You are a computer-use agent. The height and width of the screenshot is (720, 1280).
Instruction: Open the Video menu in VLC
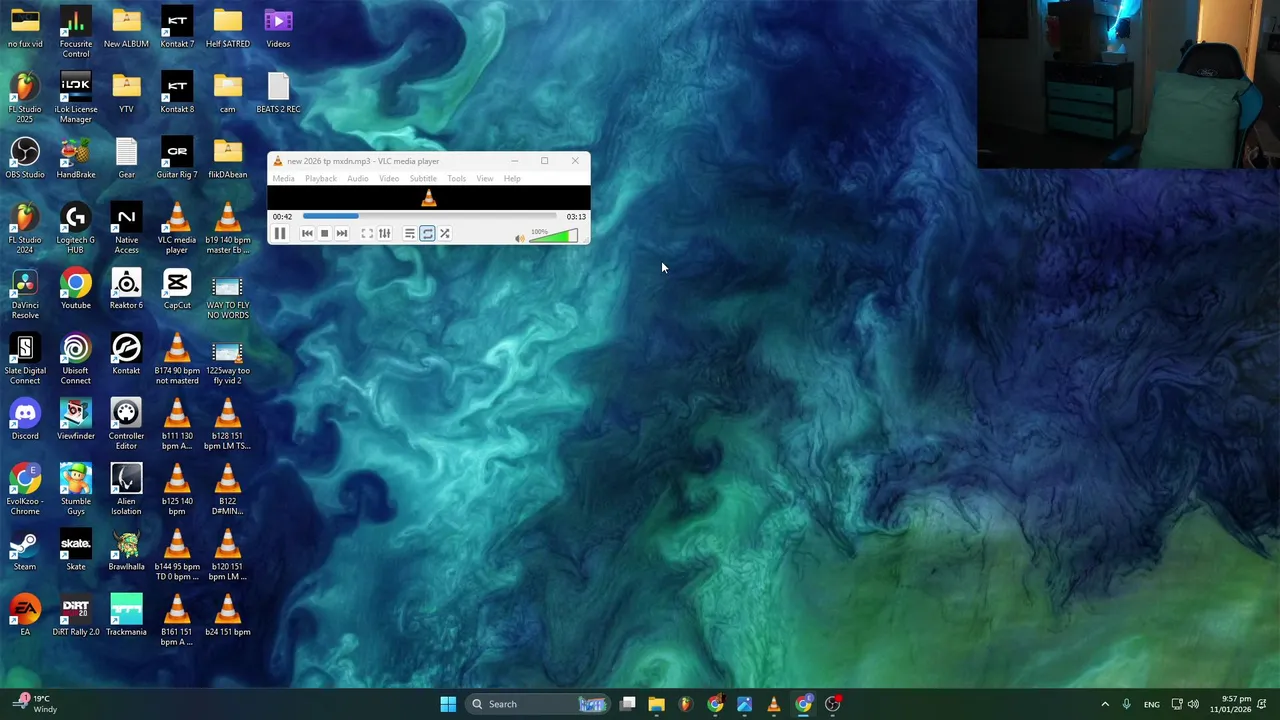click(389, 178)
